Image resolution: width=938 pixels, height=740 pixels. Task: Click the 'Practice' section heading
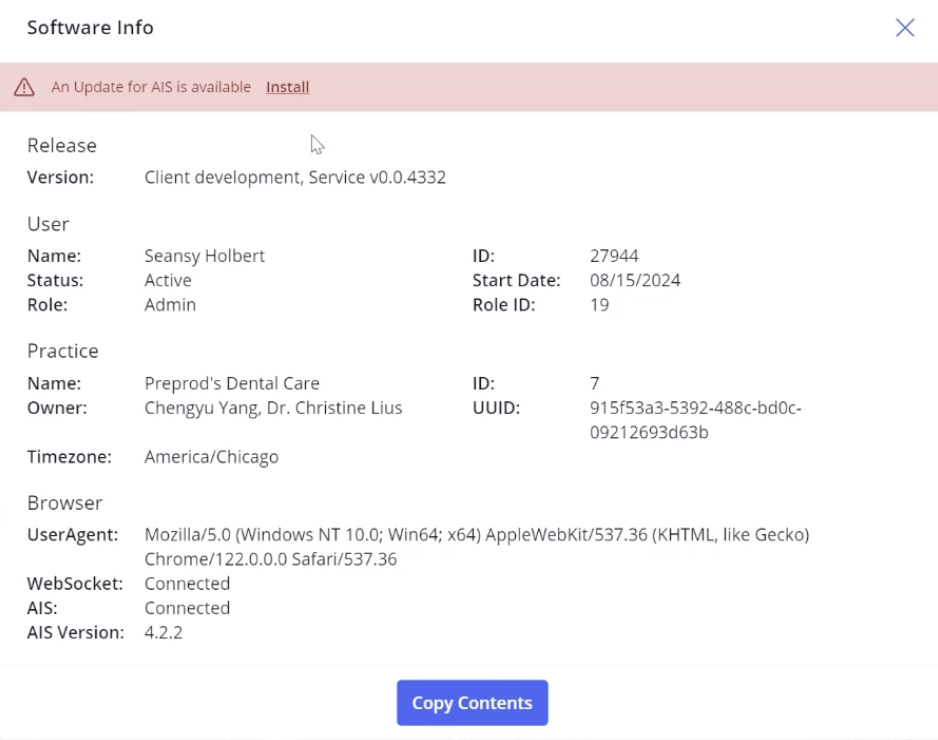(62, 351)
